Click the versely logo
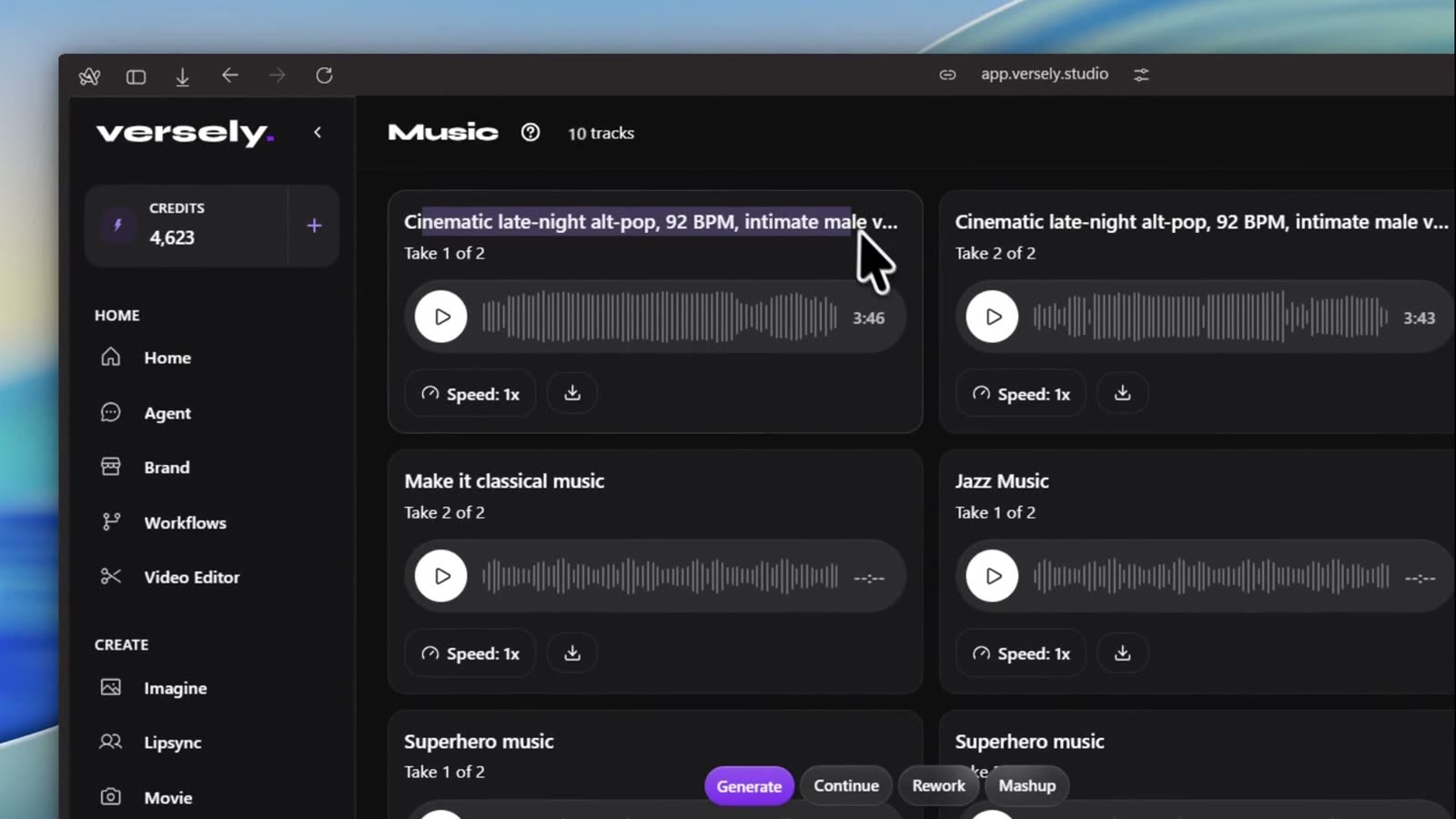 pos(185,133)
